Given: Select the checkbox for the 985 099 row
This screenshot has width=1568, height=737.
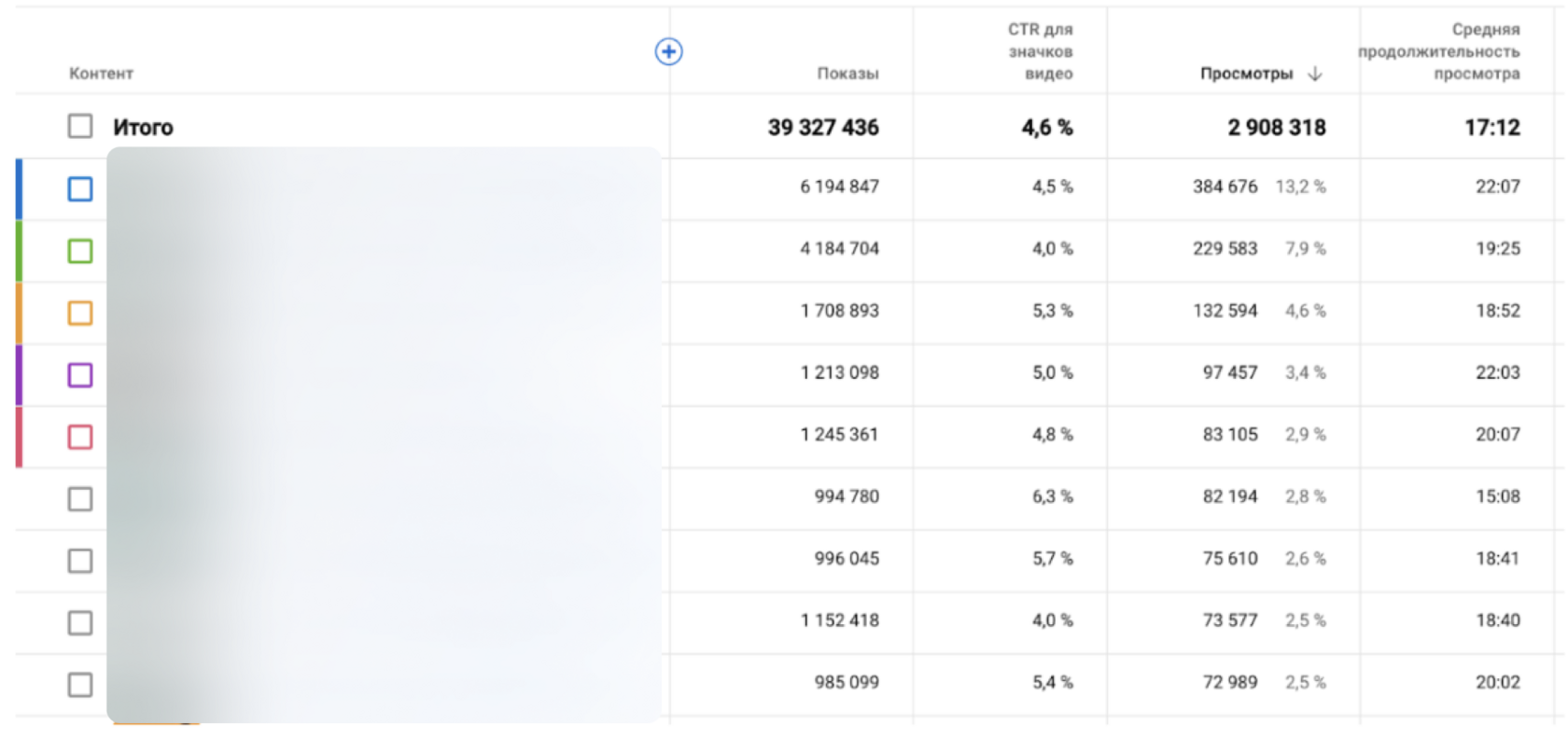Looking at the screenshot, I should (x=80, y=685).
